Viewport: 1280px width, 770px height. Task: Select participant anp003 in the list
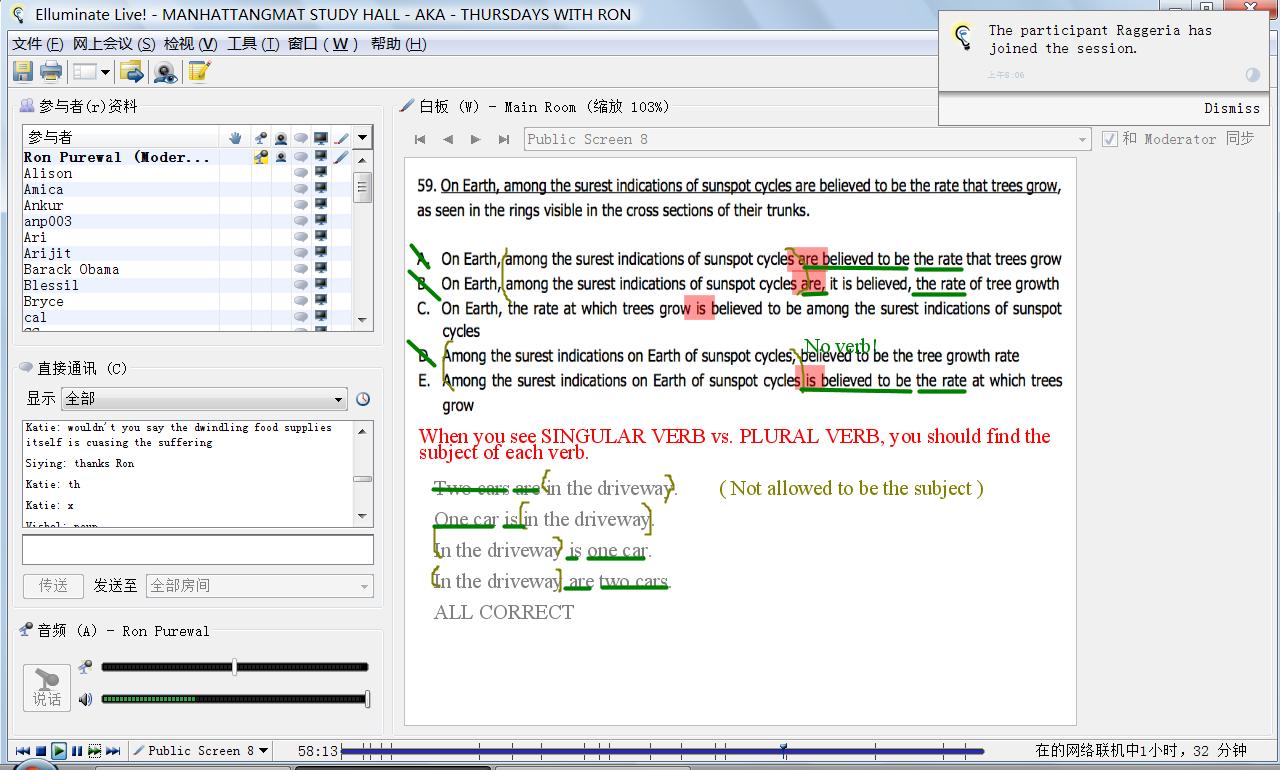[x=48, y=221]
